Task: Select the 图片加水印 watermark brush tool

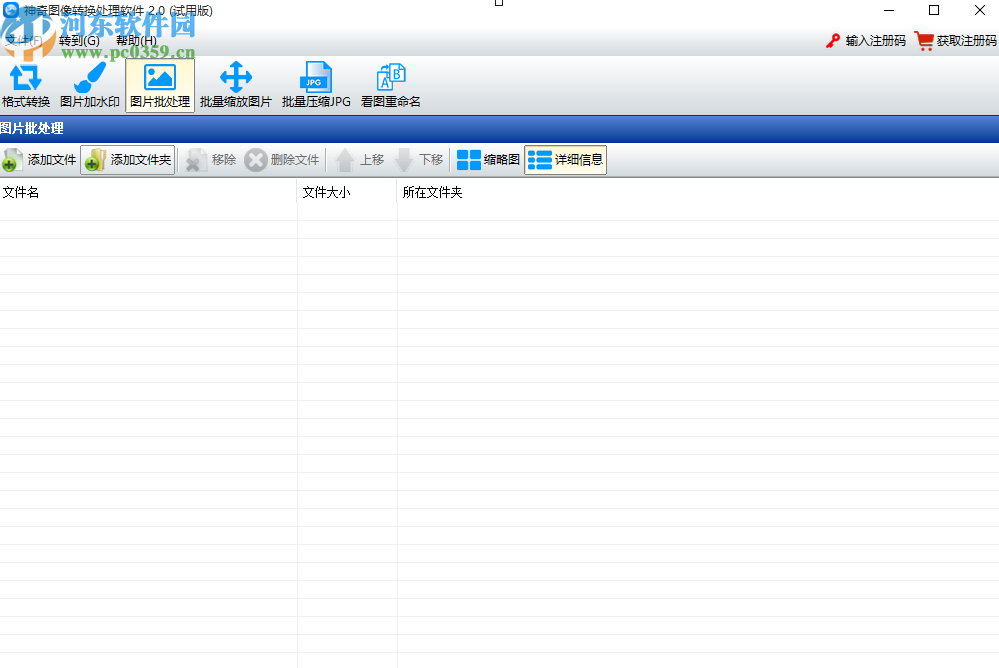Action: (x=90, y=85)
